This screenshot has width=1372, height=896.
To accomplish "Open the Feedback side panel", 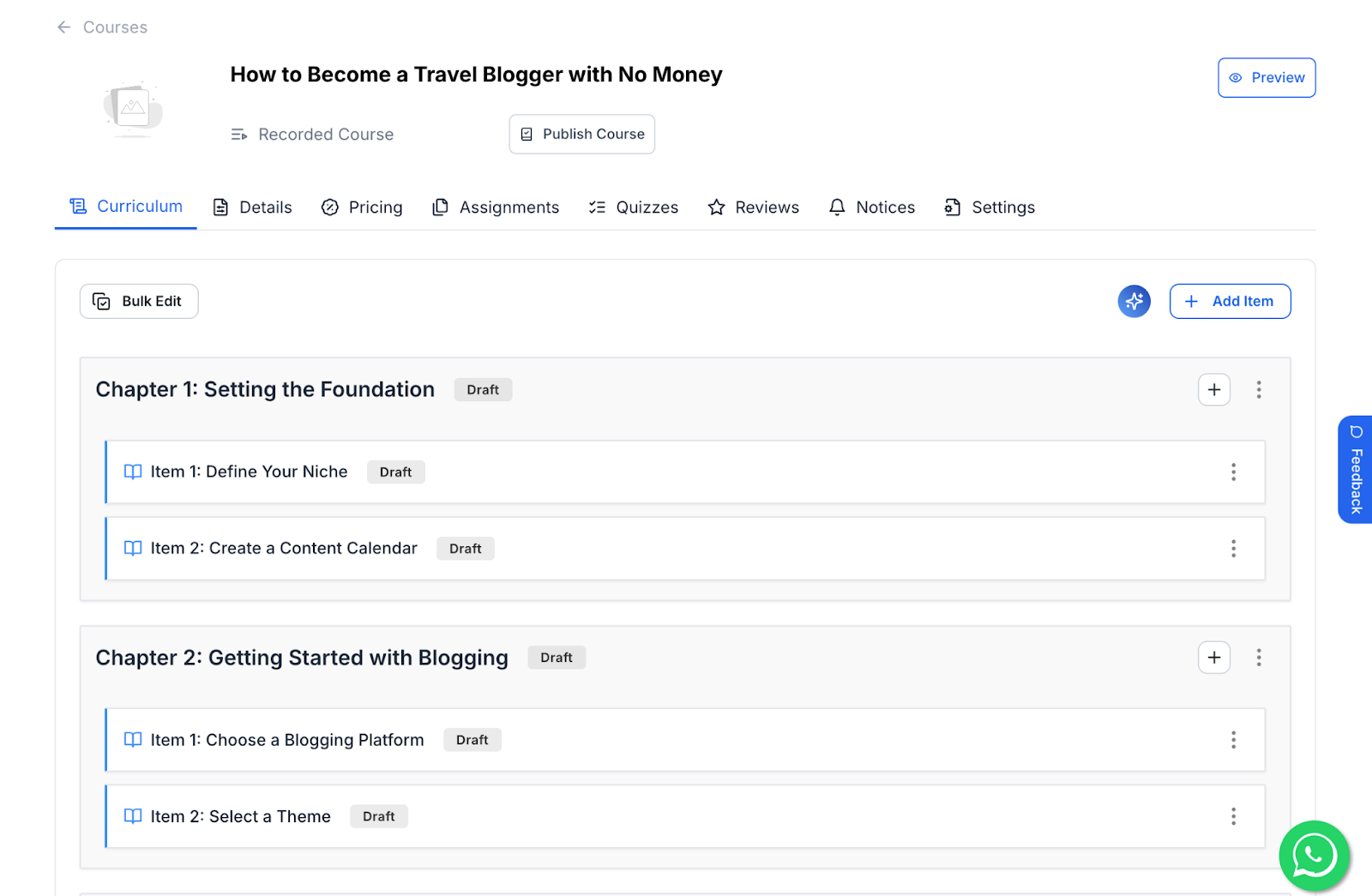I will pos(1355,470).
